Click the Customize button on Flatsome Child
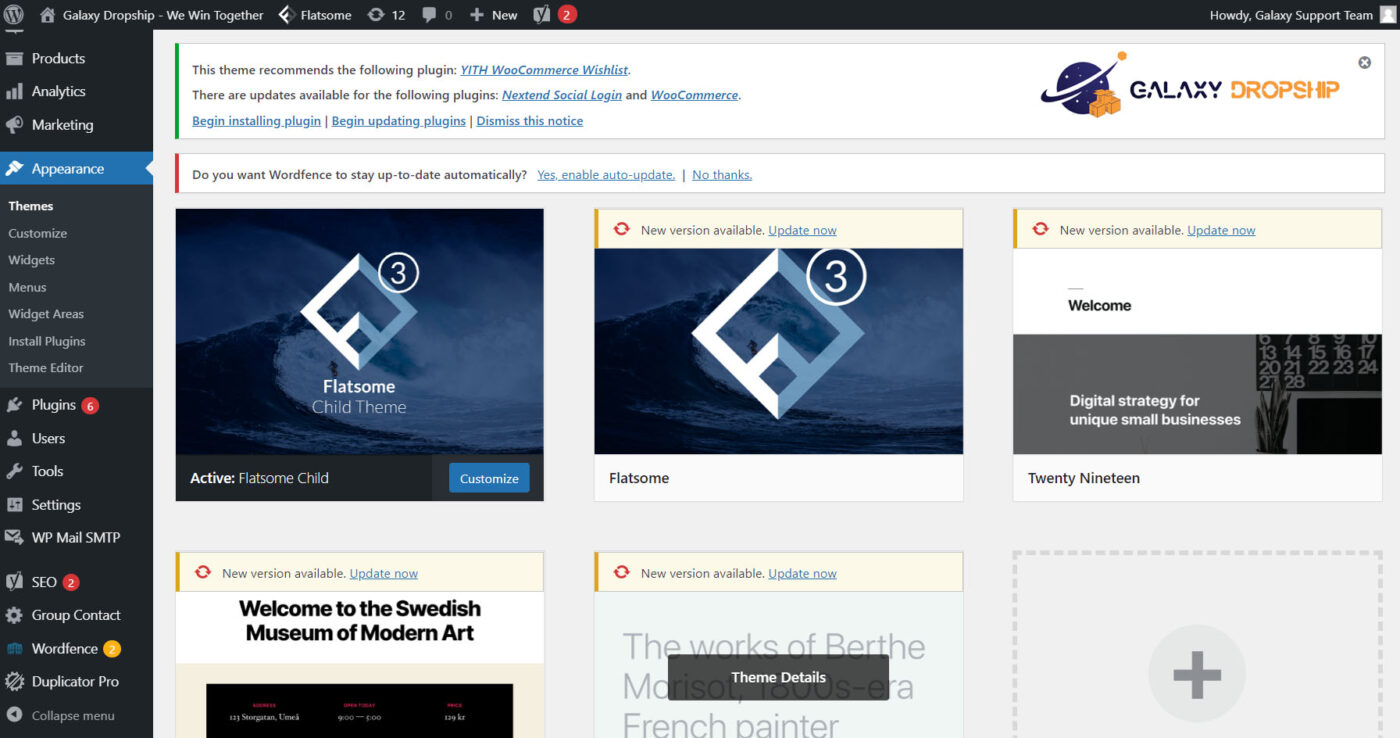 (489, 478)
